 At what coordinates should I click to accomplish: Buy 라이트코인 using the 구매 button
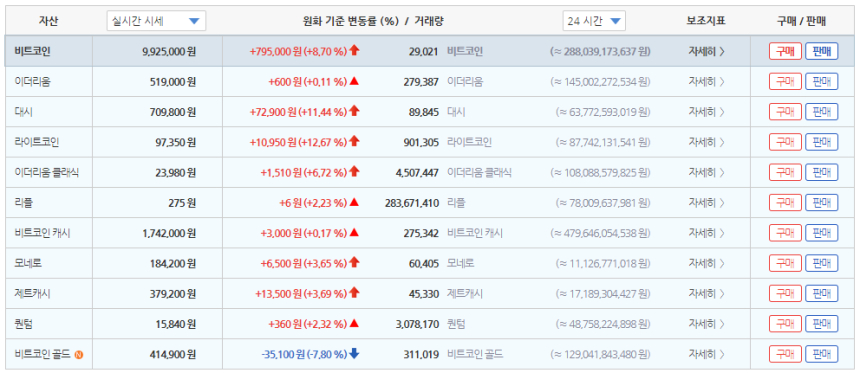pos(785,142)
